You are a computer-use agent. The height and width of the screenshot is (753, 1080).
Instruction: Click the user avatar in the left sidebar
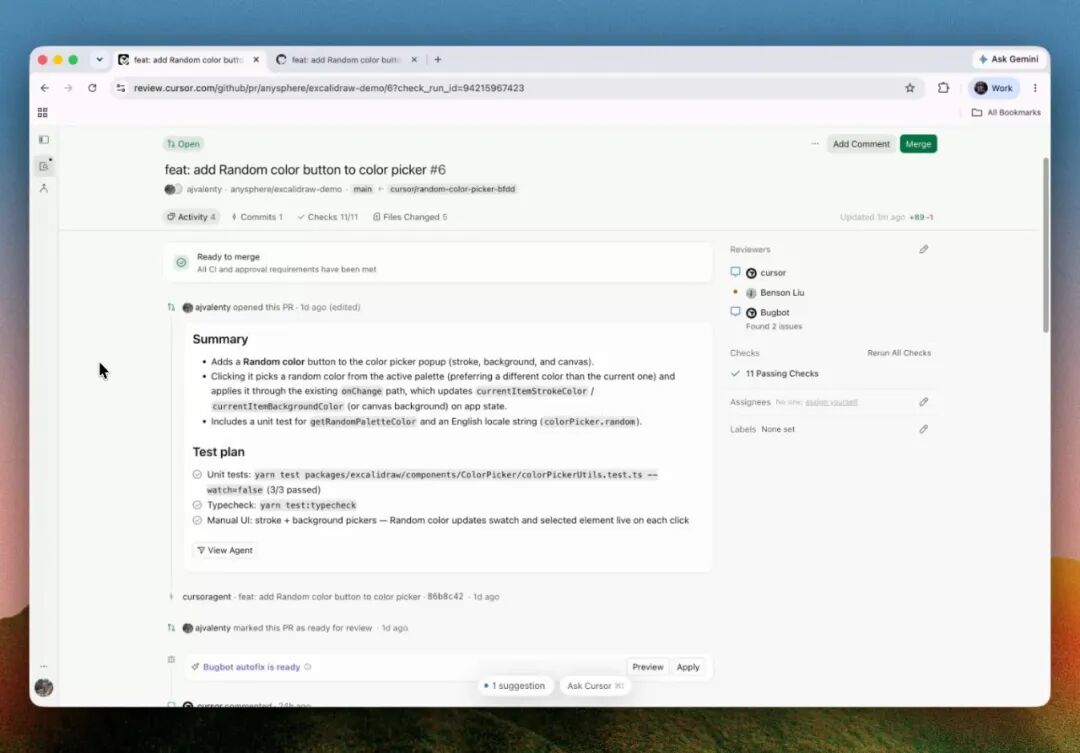point(44,688)
